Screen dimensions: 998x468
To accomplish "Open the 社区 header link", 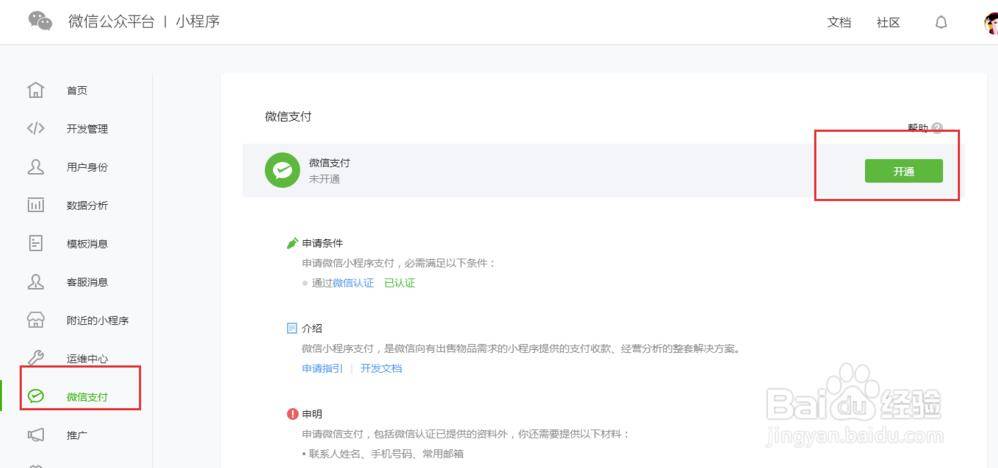I will click(888, 22).
